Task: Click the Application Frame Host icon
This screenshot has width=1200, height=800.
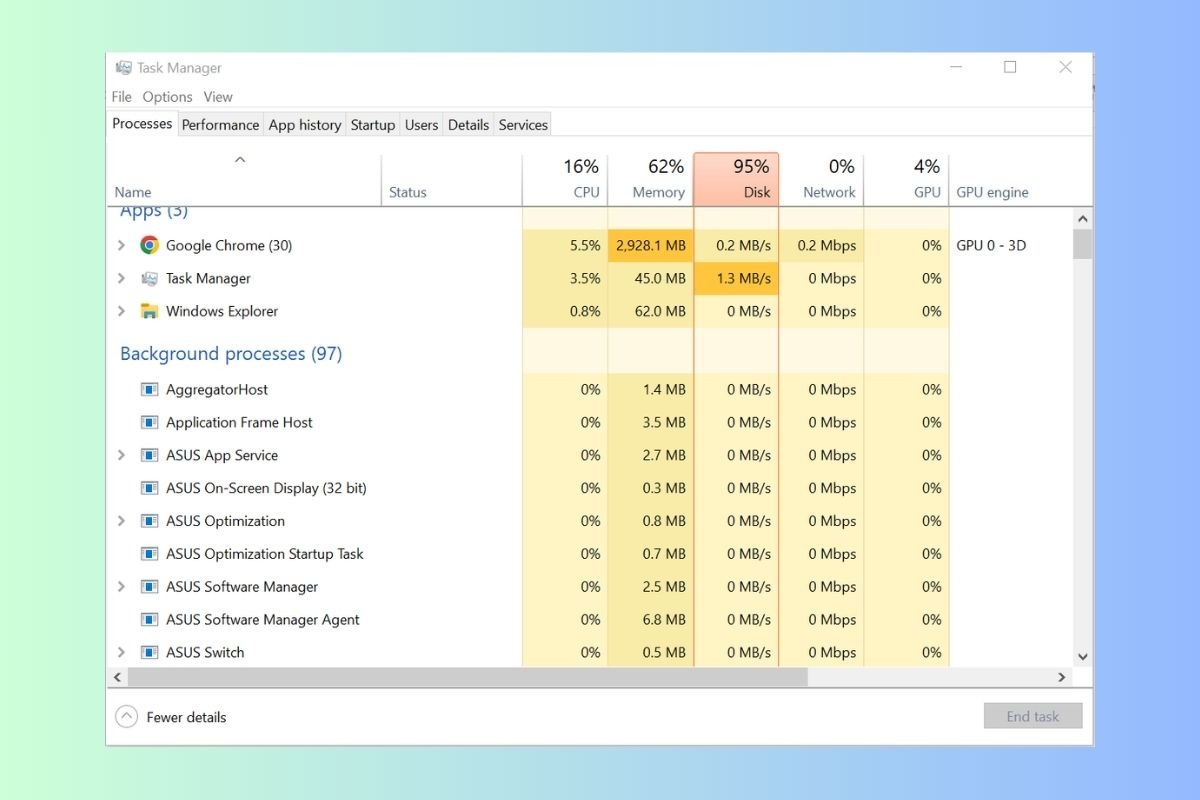Action: [x=149, y=422]
